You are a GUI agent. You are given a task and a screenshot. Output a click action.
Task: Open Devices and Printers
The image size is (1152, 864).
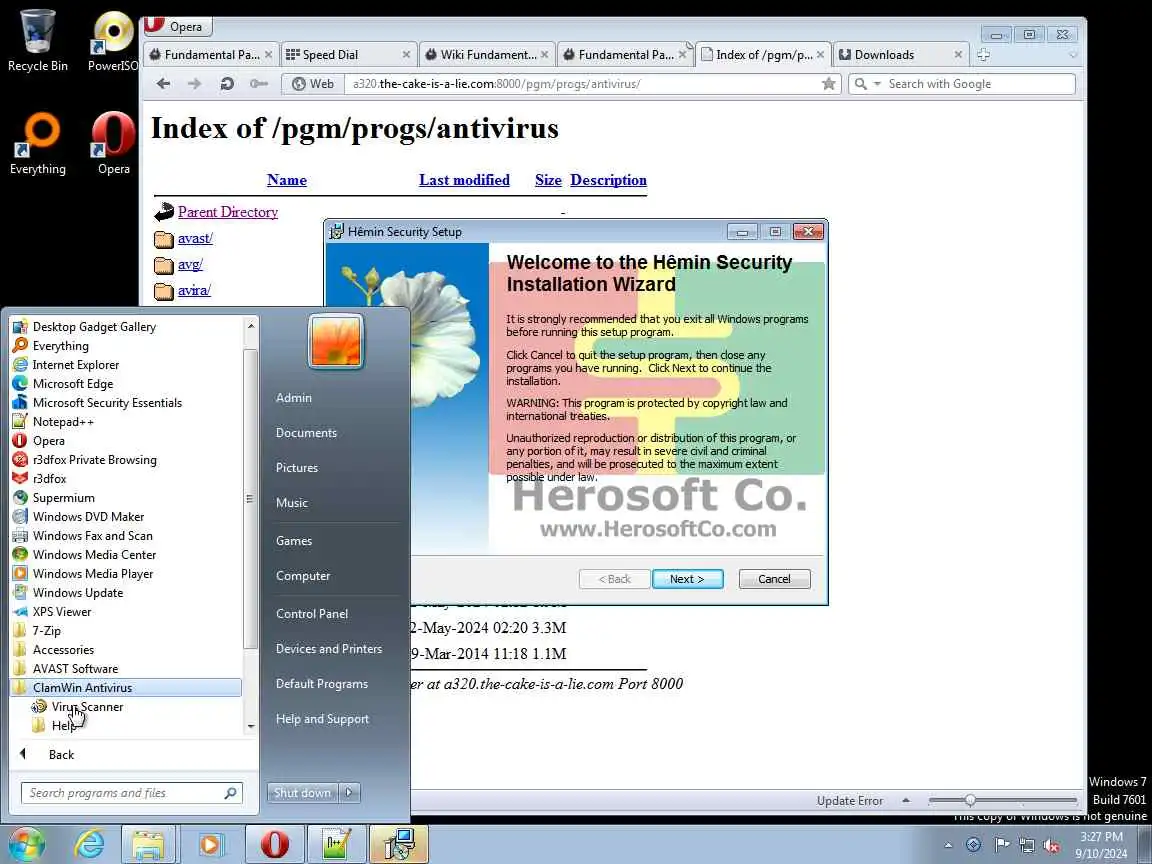pyautogui.click(x=328, y=649)
